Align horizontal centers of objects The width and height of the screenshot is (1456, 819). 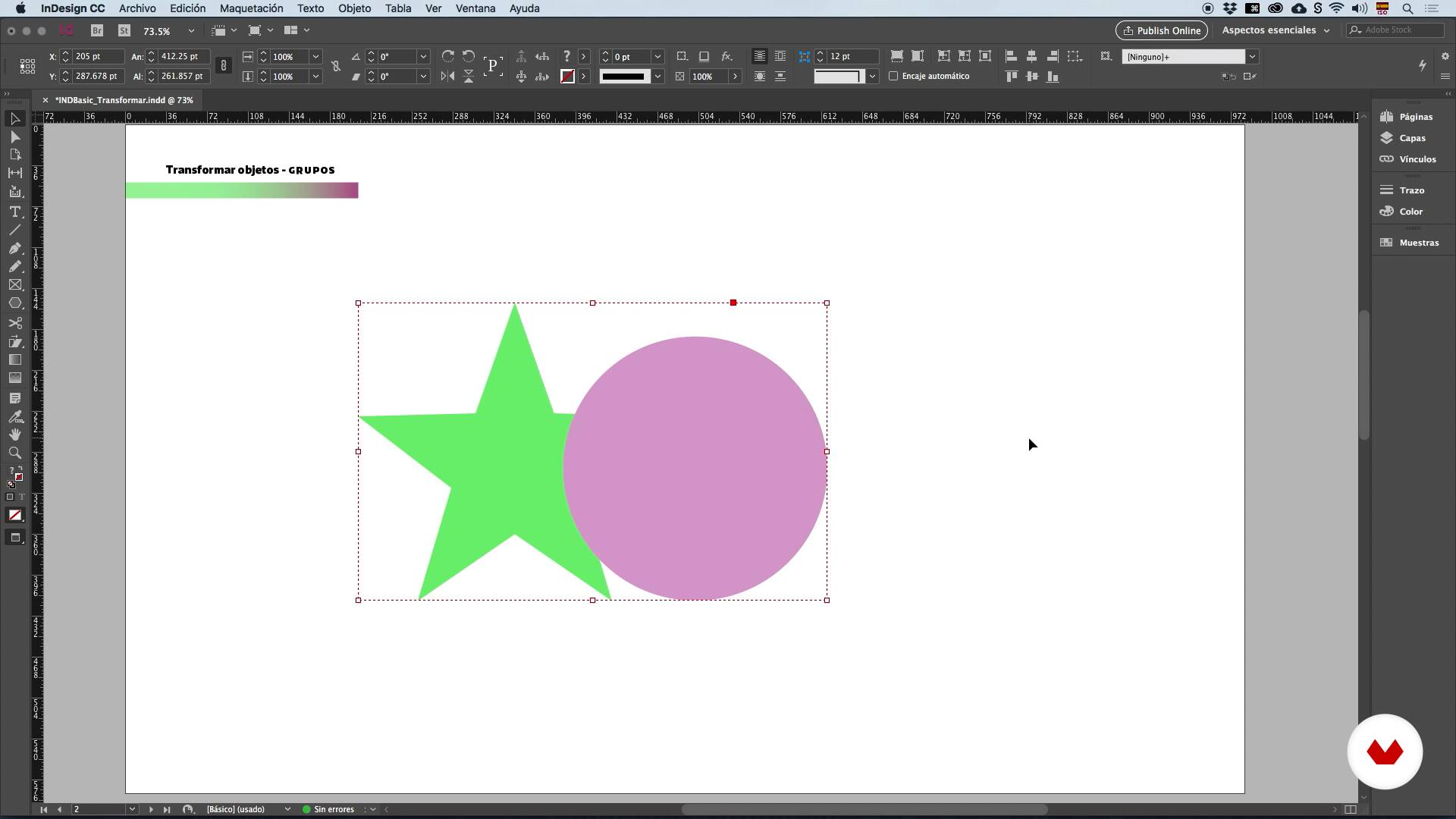1031,57
